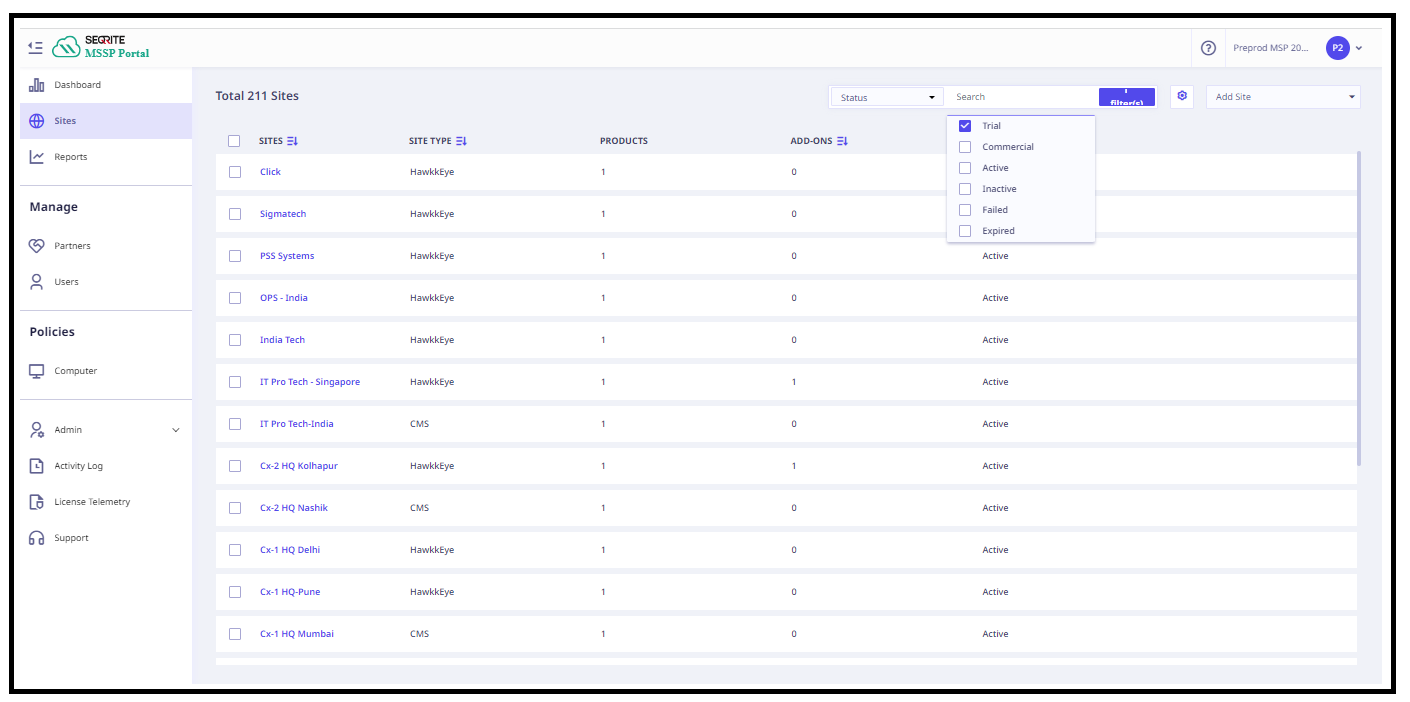Check the Failed status filter

(x=965, y=210)
